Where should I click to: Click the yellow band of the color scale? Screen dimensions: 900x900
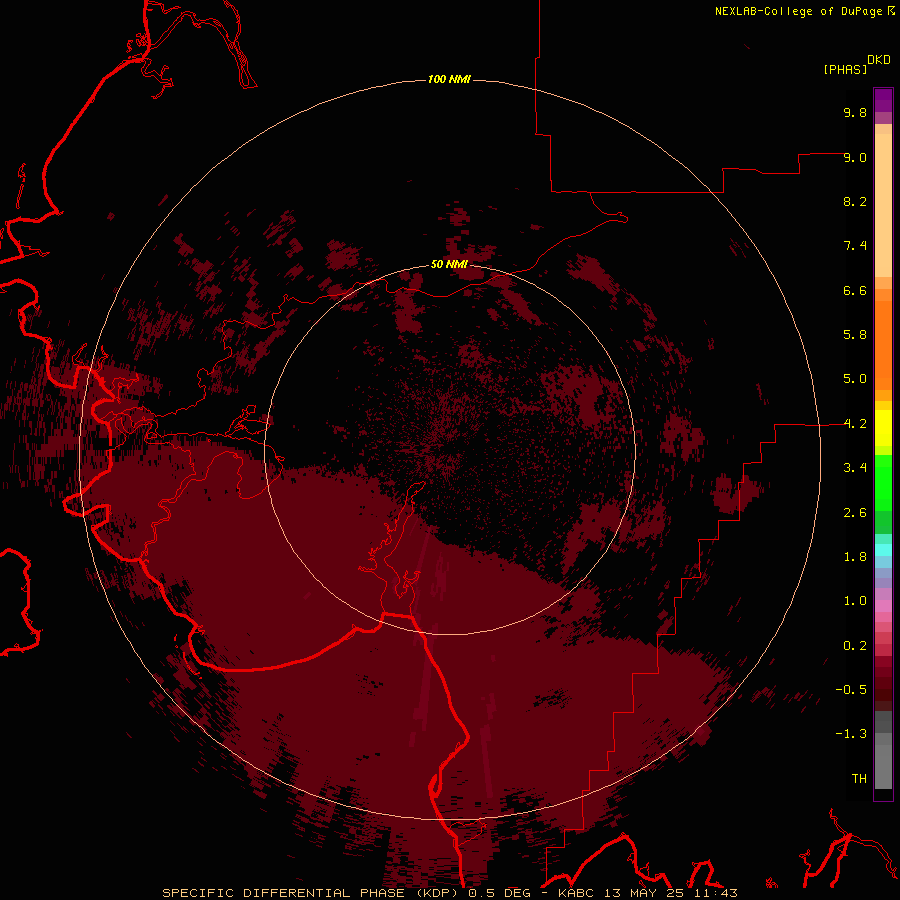(x=883, y=428)
